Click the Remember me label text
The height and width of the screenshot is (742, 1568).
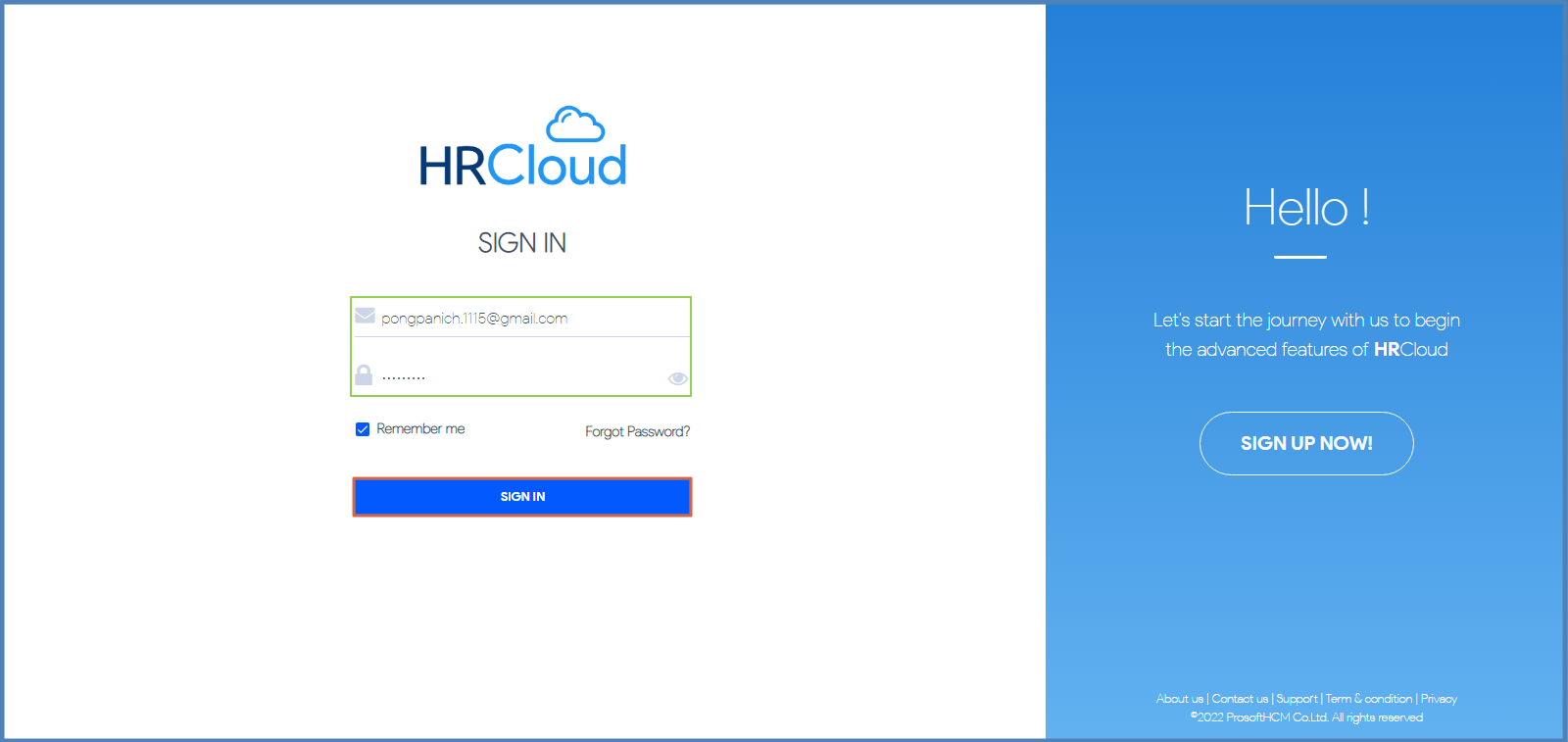tap(420, 429)
